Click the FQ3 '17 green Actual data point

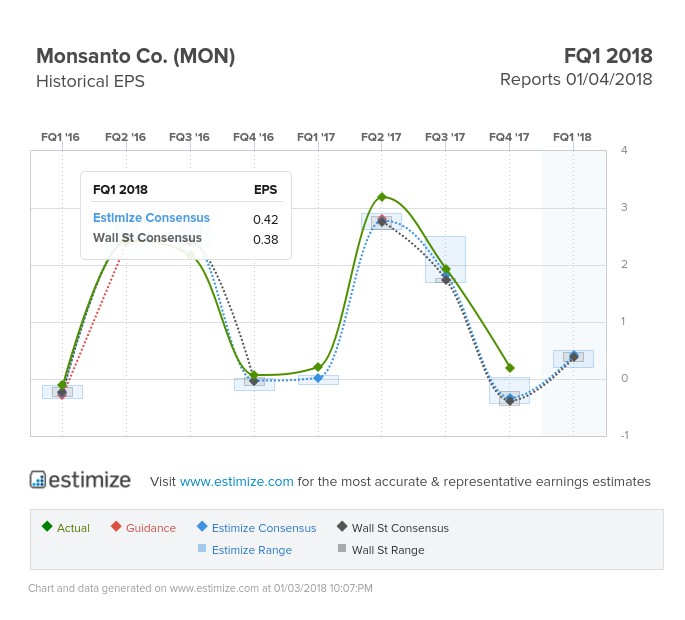[446, 270]
